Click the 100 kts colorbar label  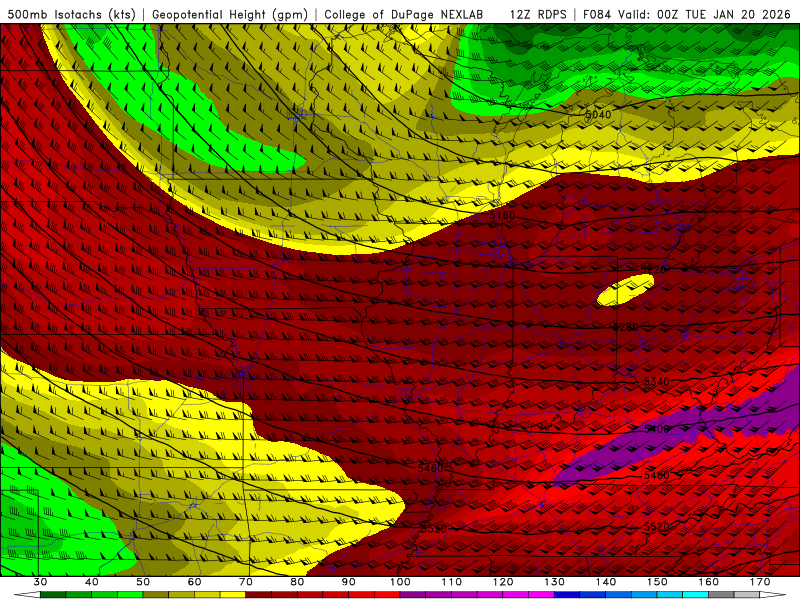(x=400, y=582)
